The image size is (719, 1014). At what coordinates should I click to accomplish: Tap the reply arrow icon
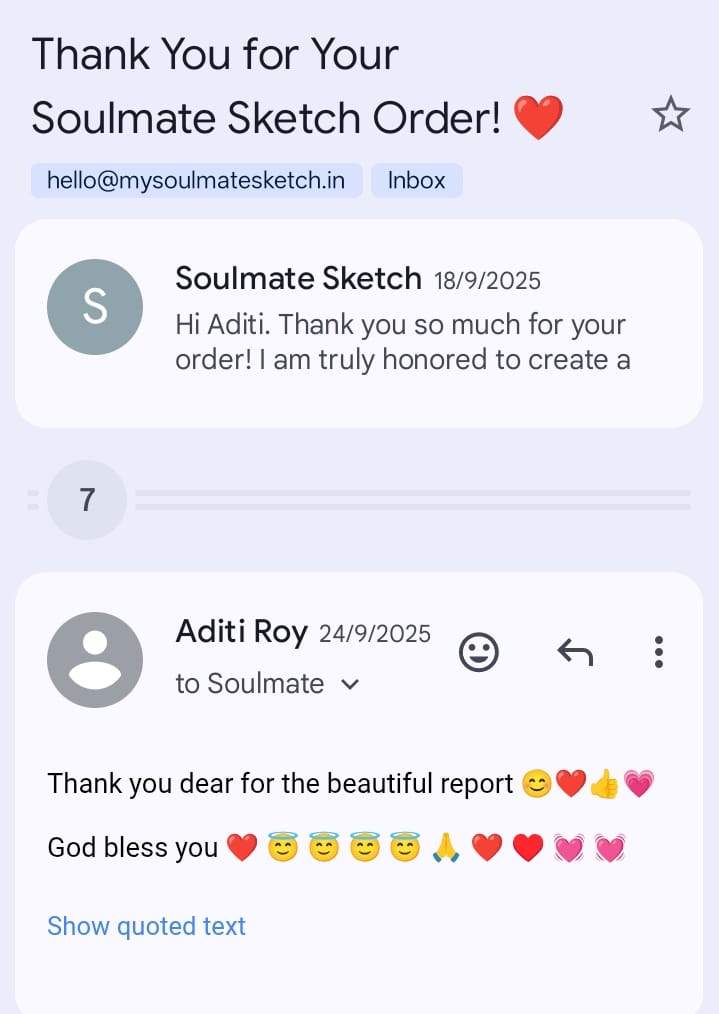pyautogui.click(x=575, y=653)
